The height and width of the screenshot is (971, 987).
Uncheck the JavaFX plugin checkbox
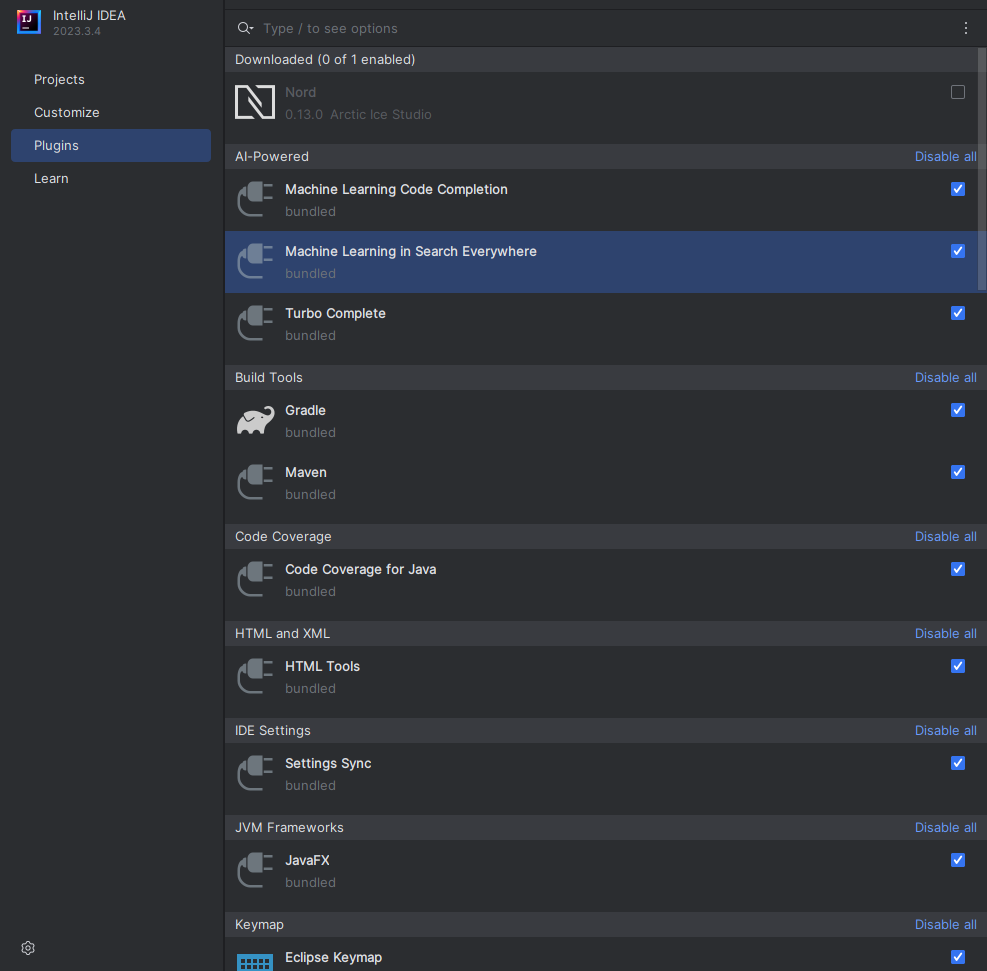[x=957, y=860]
